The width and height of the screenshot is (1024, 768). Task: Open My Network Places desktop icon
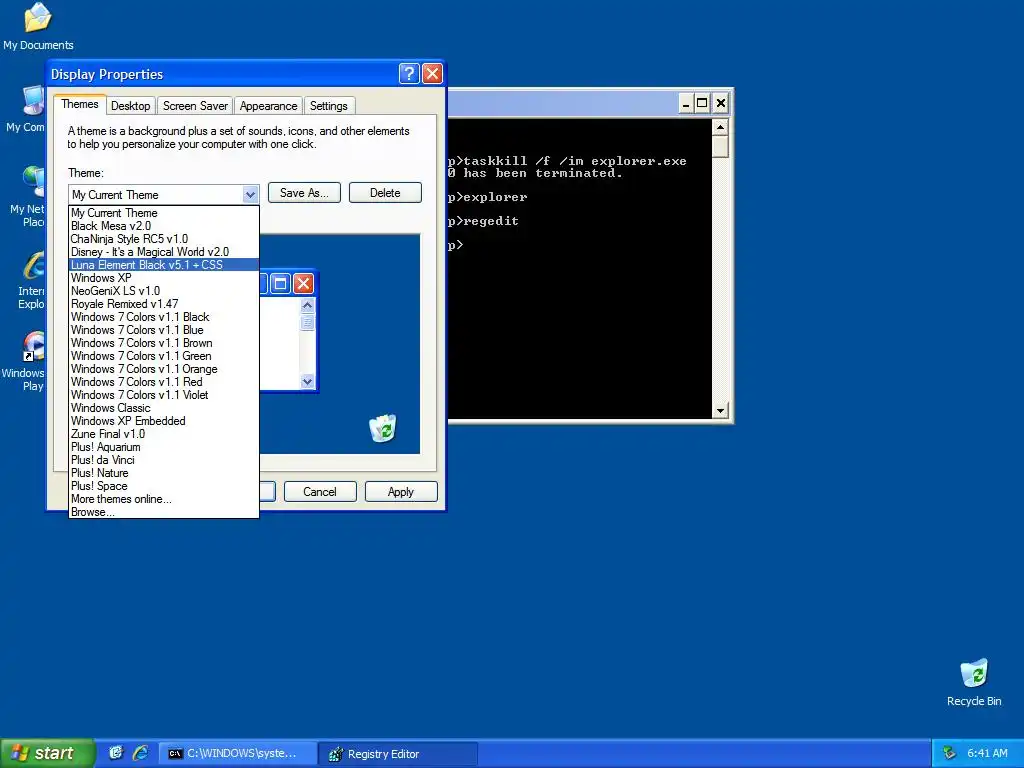click(27, 197)
